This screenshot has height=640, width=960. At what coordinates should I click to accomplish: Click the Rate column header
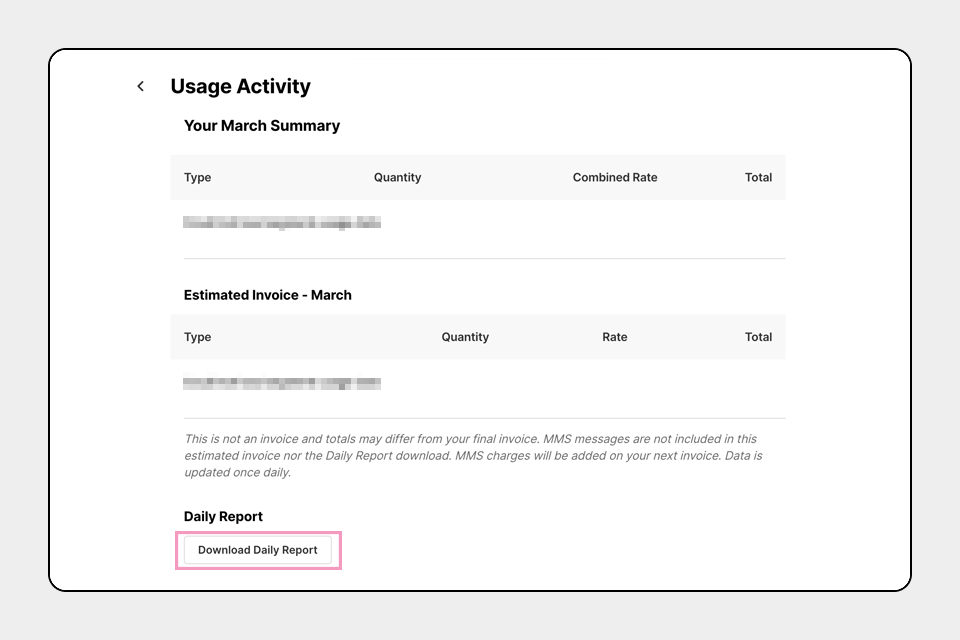coord(615,337)
